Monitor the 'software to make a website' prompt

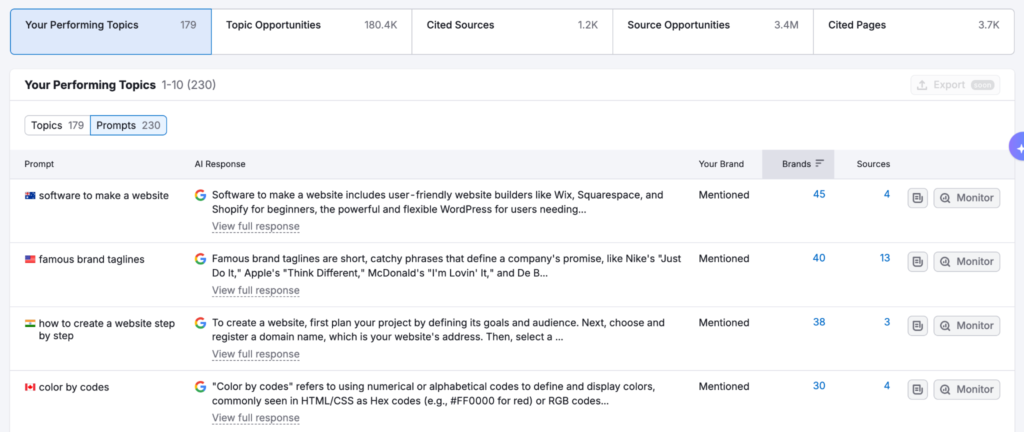point(966,198)
